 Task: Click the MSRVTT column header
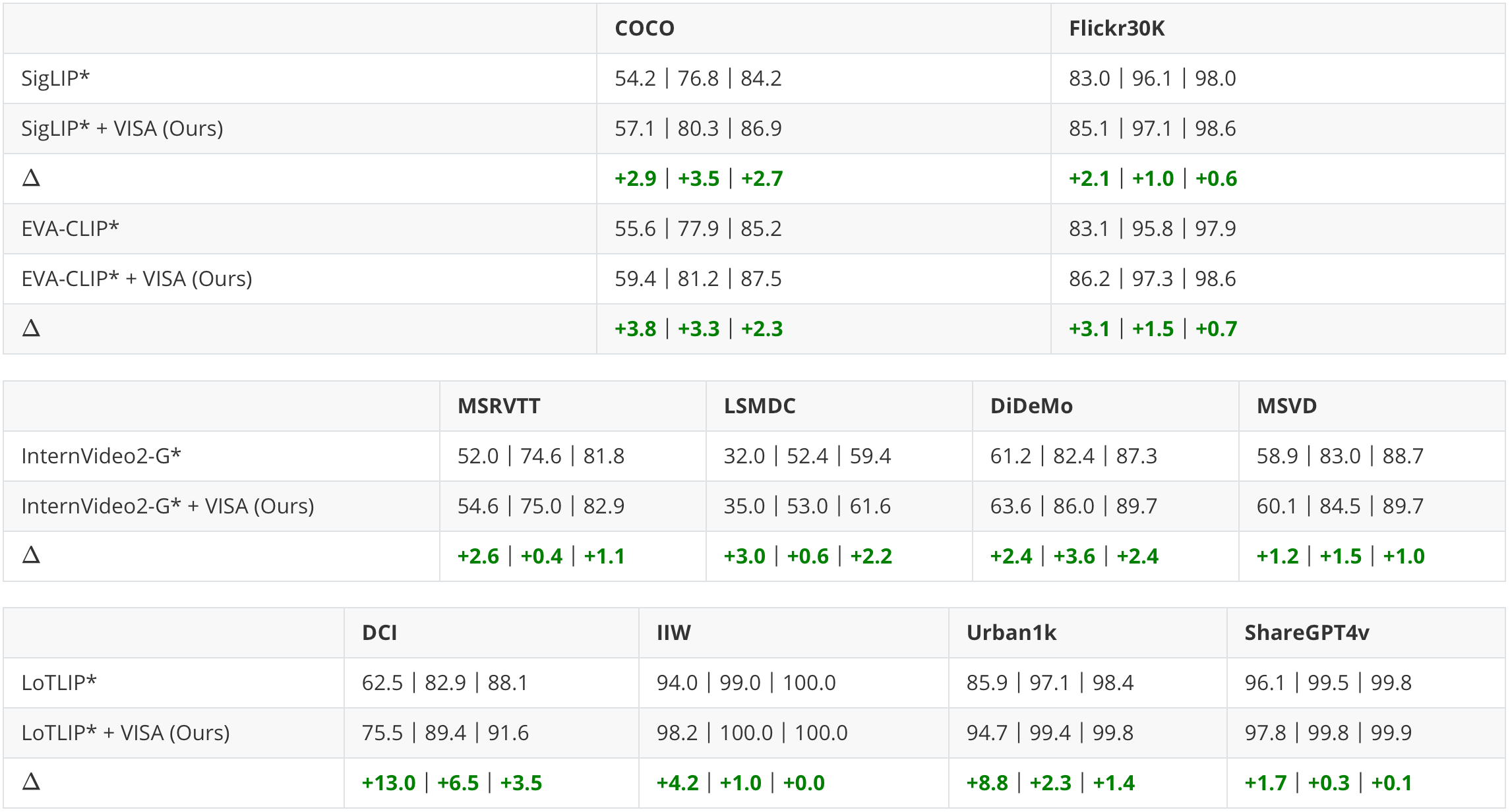499,406
